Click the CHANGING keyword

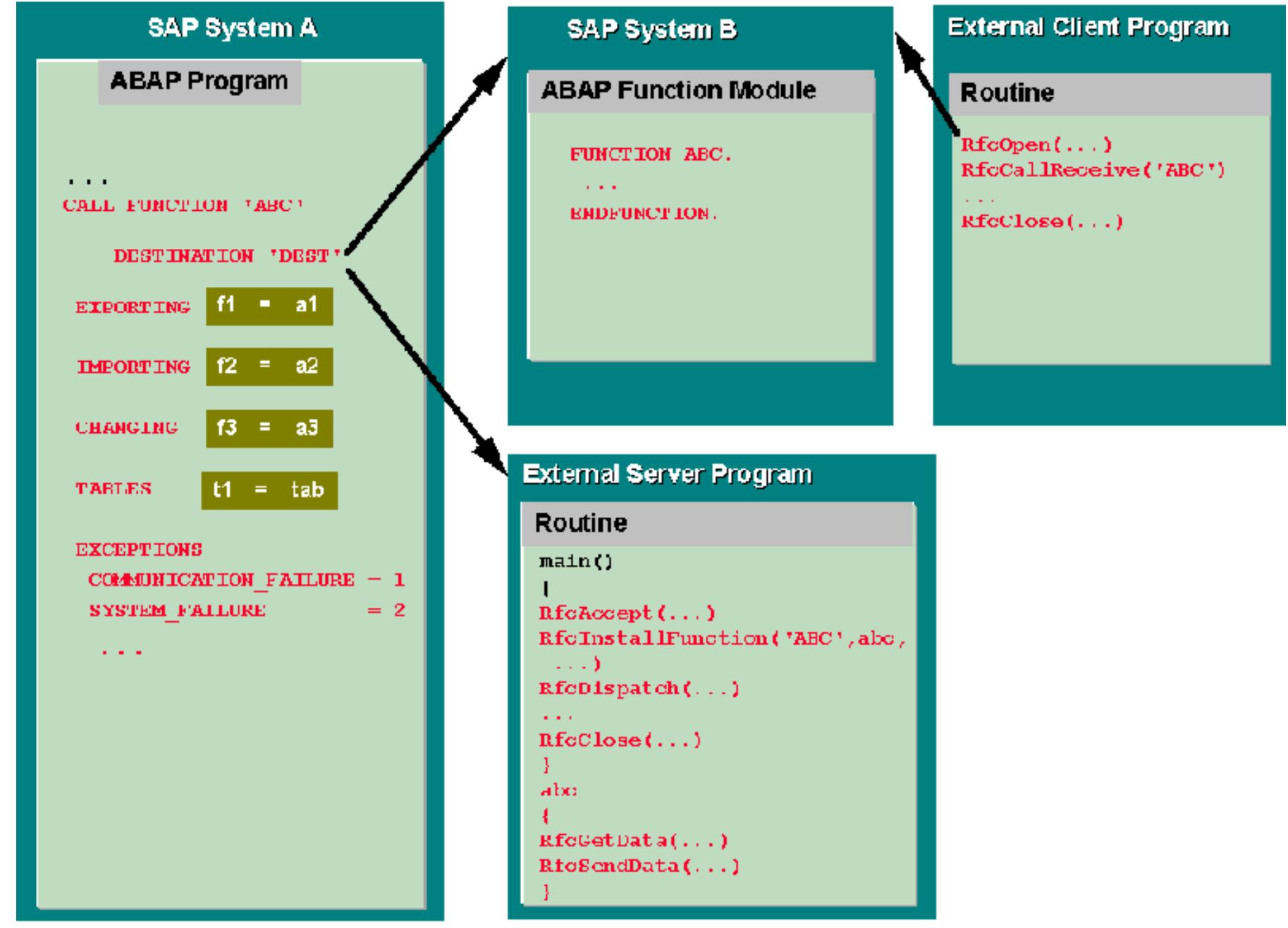(127, 428)
